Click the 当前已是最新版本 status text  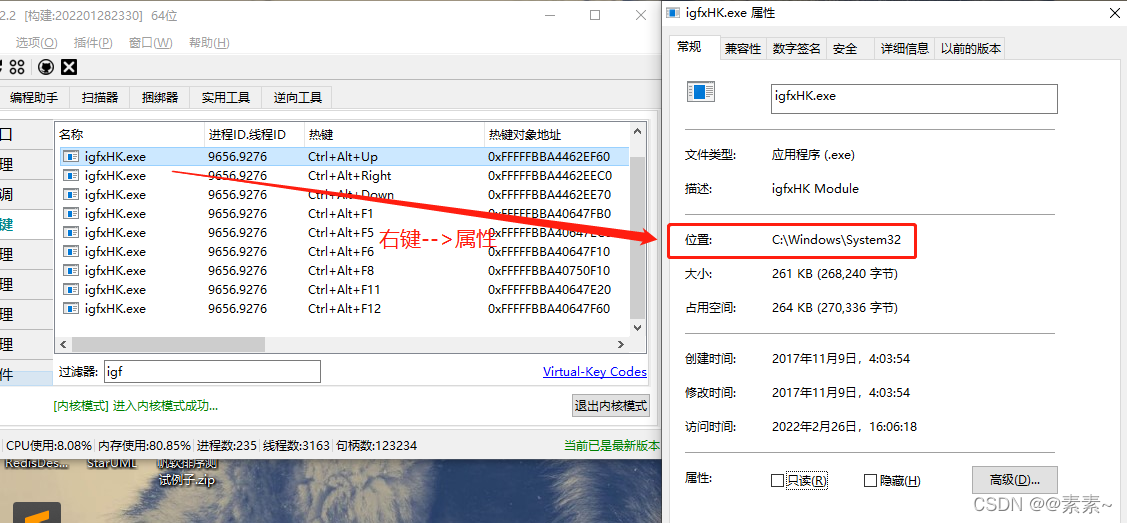tap(612, 445)
